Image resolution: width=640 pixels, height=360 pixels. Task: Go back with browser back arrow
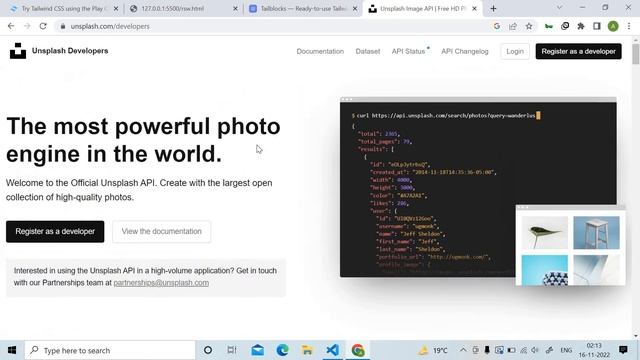[11, 26]
